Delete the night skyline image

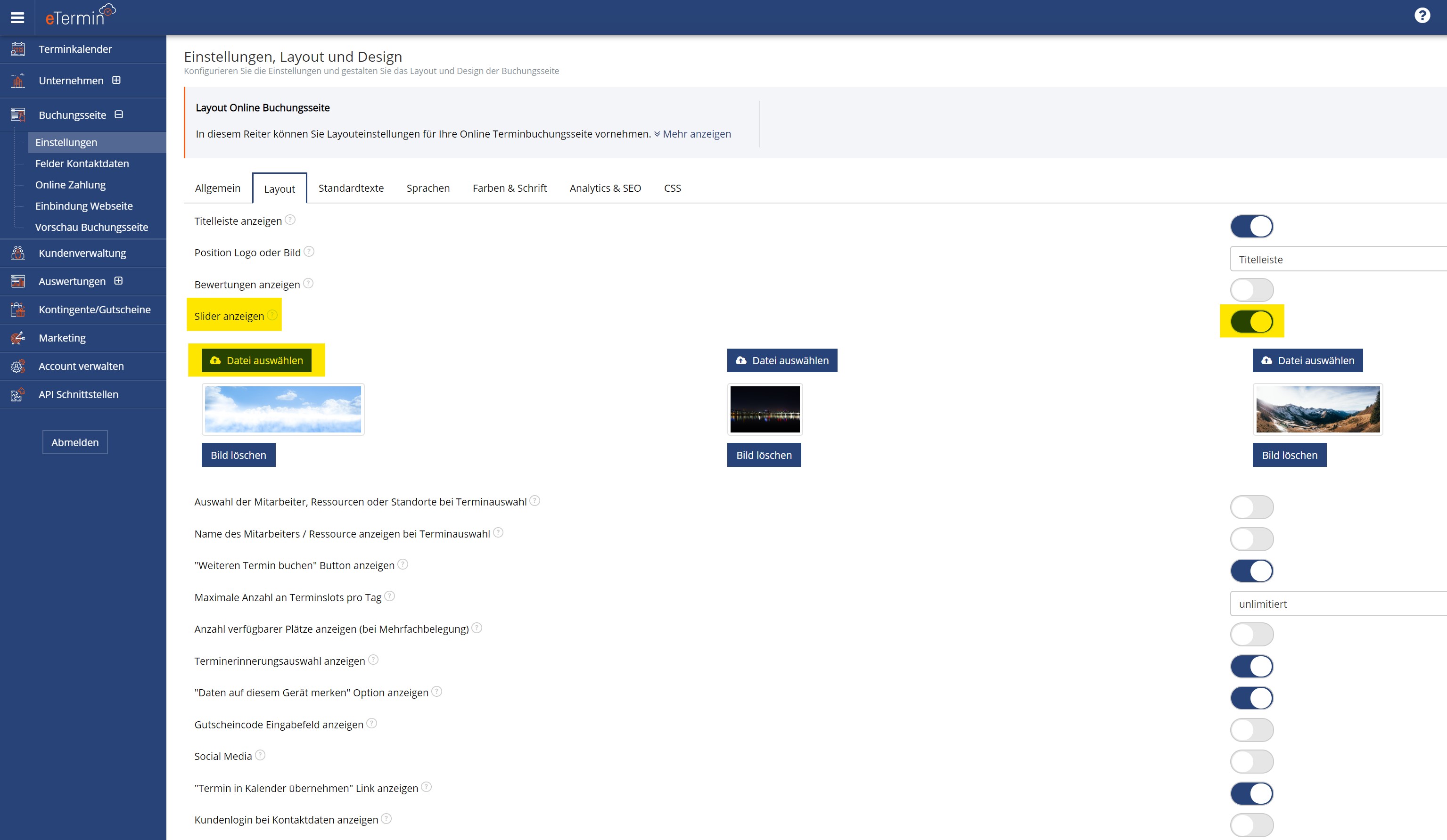click(x=764, y=455)
